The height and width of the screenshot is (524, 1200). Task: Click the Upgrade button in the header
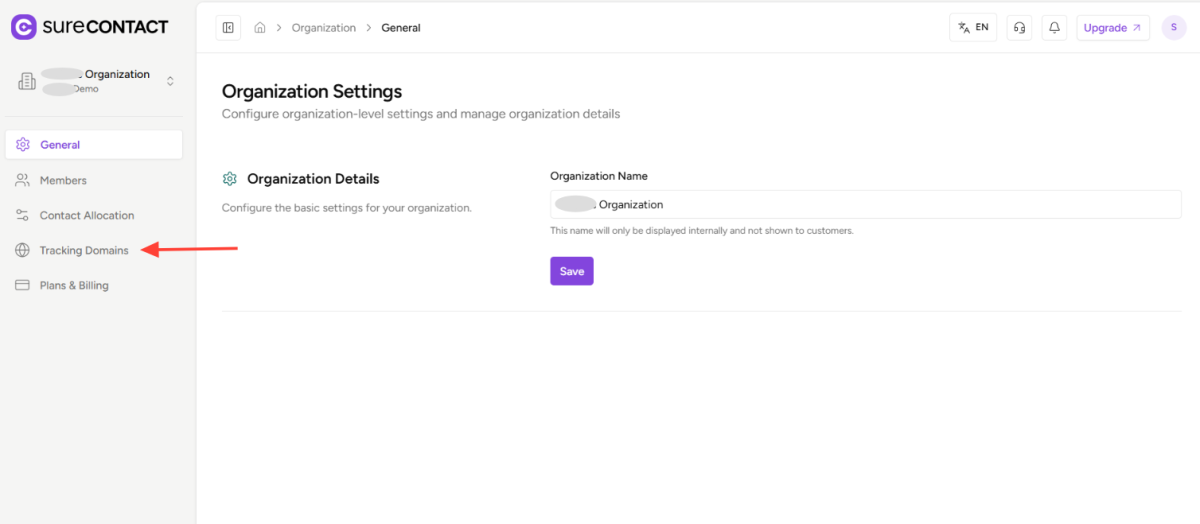pos(1112,28)
